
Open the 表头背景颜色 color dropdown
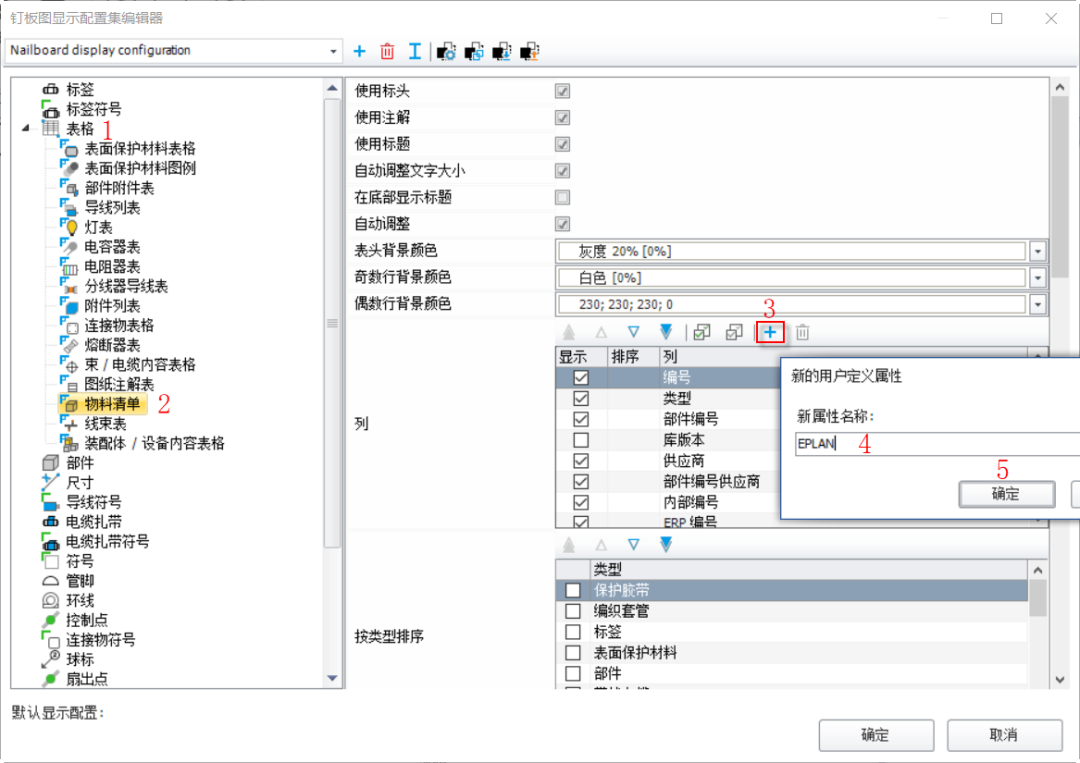coord(1037,251)
